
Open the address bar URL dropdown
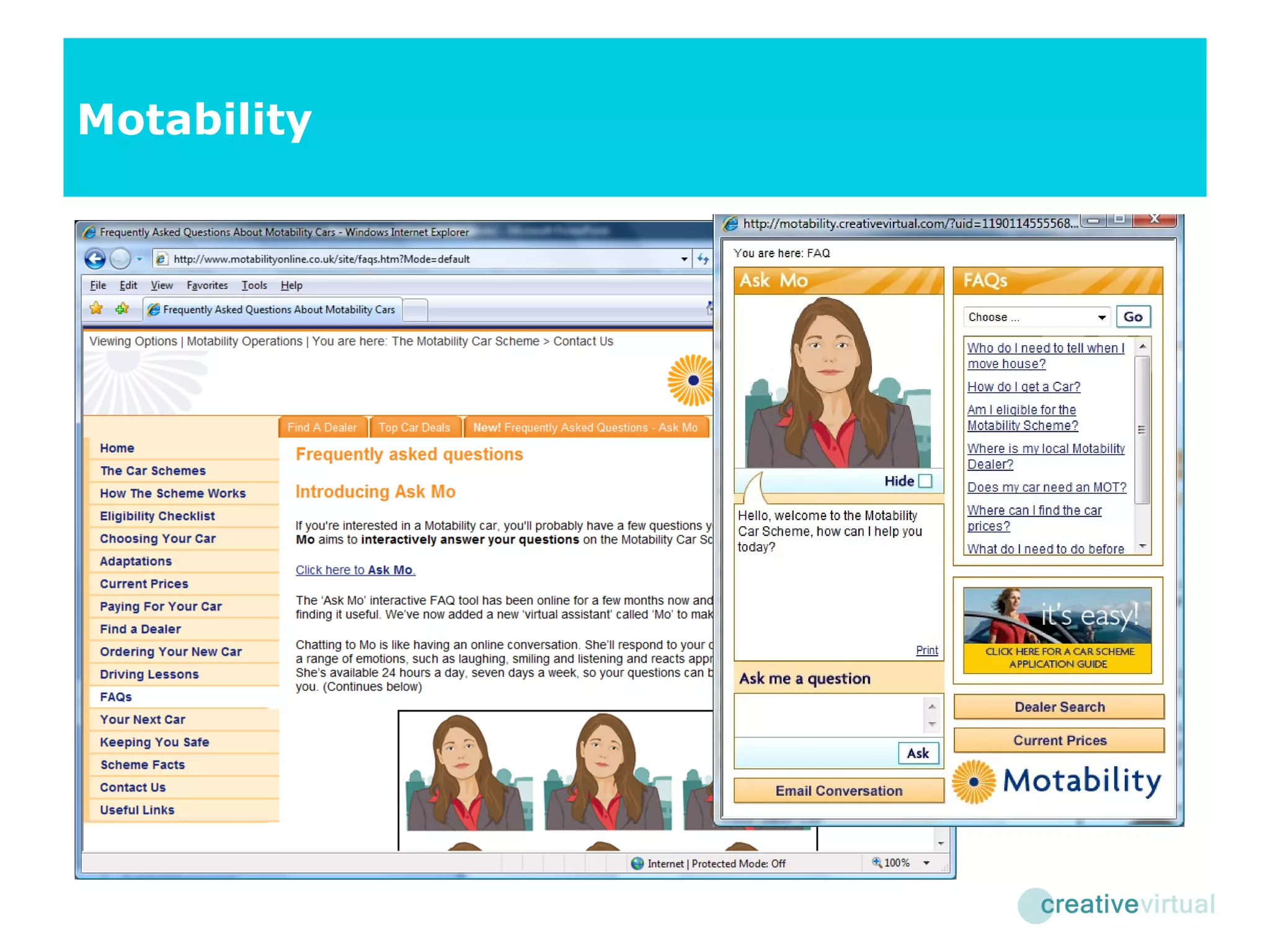(684, 259)
